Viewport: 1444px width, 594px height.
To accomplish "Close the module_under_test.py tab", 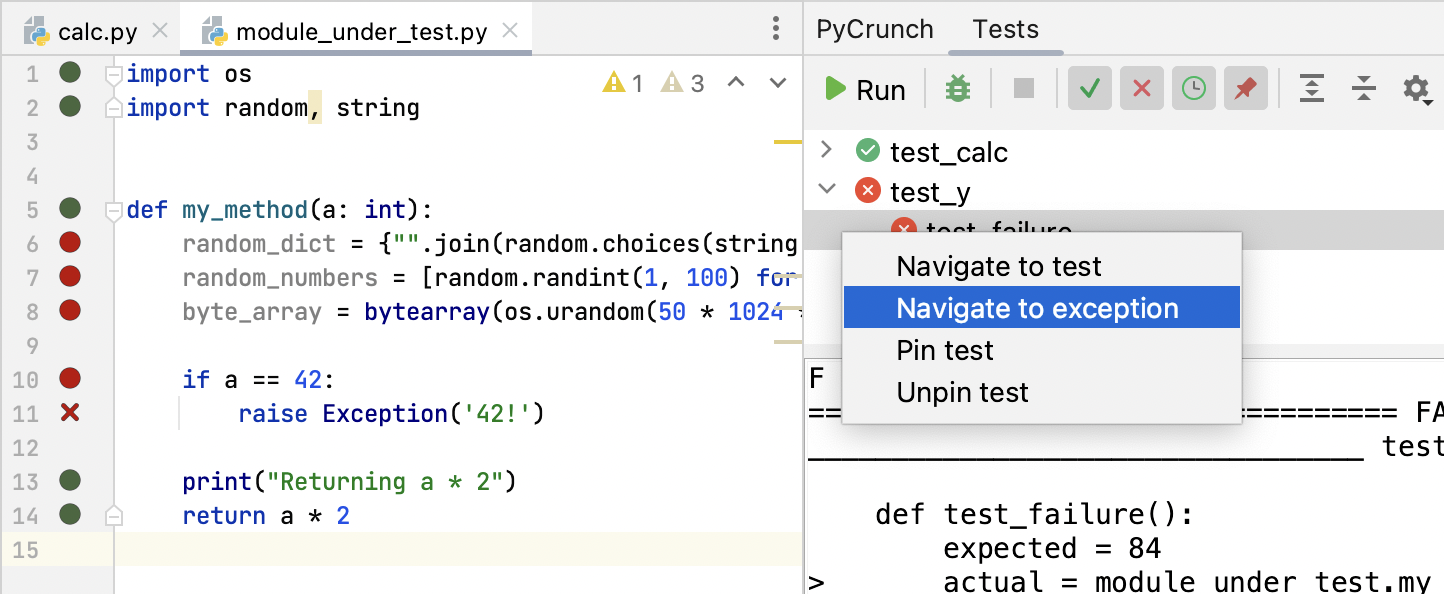I will pyautogui.click(x=509, y=32).
